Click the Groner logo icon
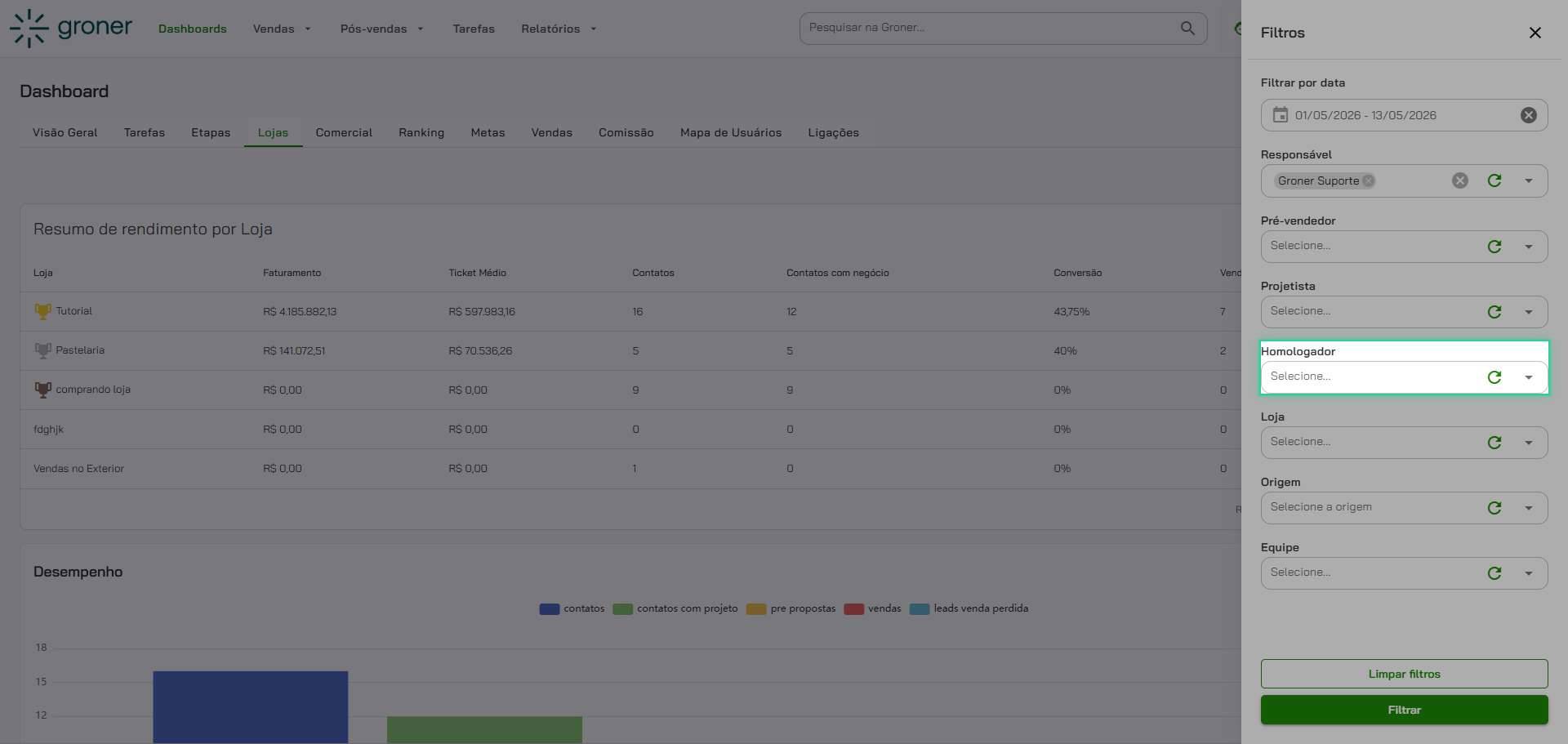Image resolution: width=1568 pixels, height=744 pixels. point(29,29)
